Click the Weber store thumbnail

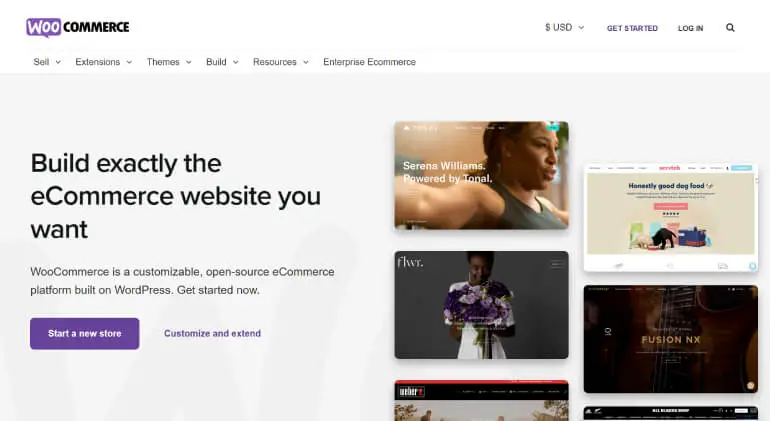pyautogui.click(x=481, y=400)
